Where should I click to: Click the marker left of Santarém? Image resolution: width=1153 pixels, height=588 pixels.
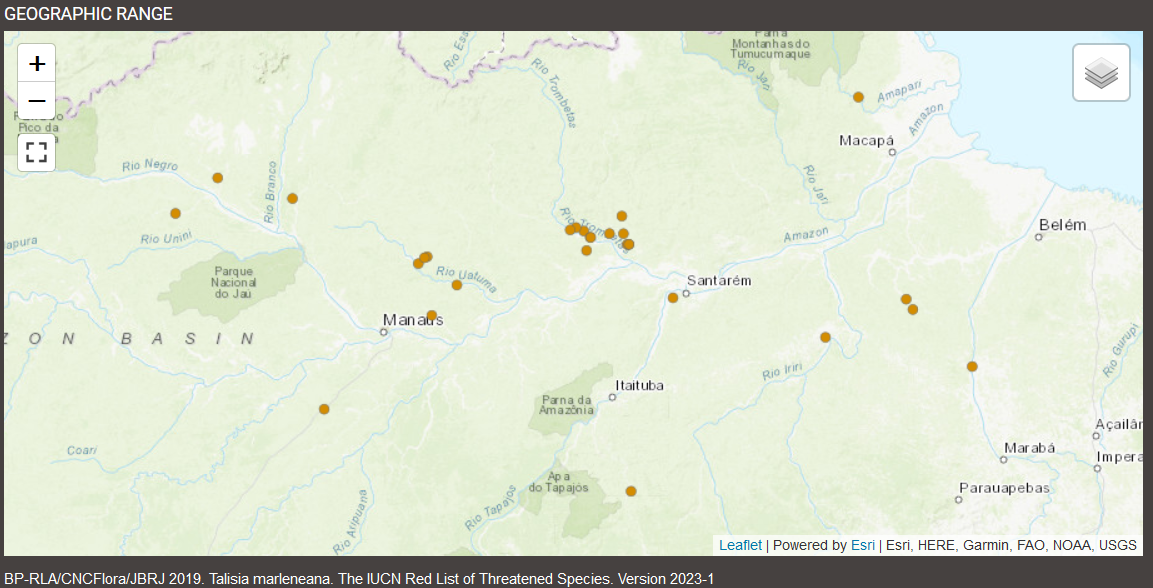pos(673,297)
